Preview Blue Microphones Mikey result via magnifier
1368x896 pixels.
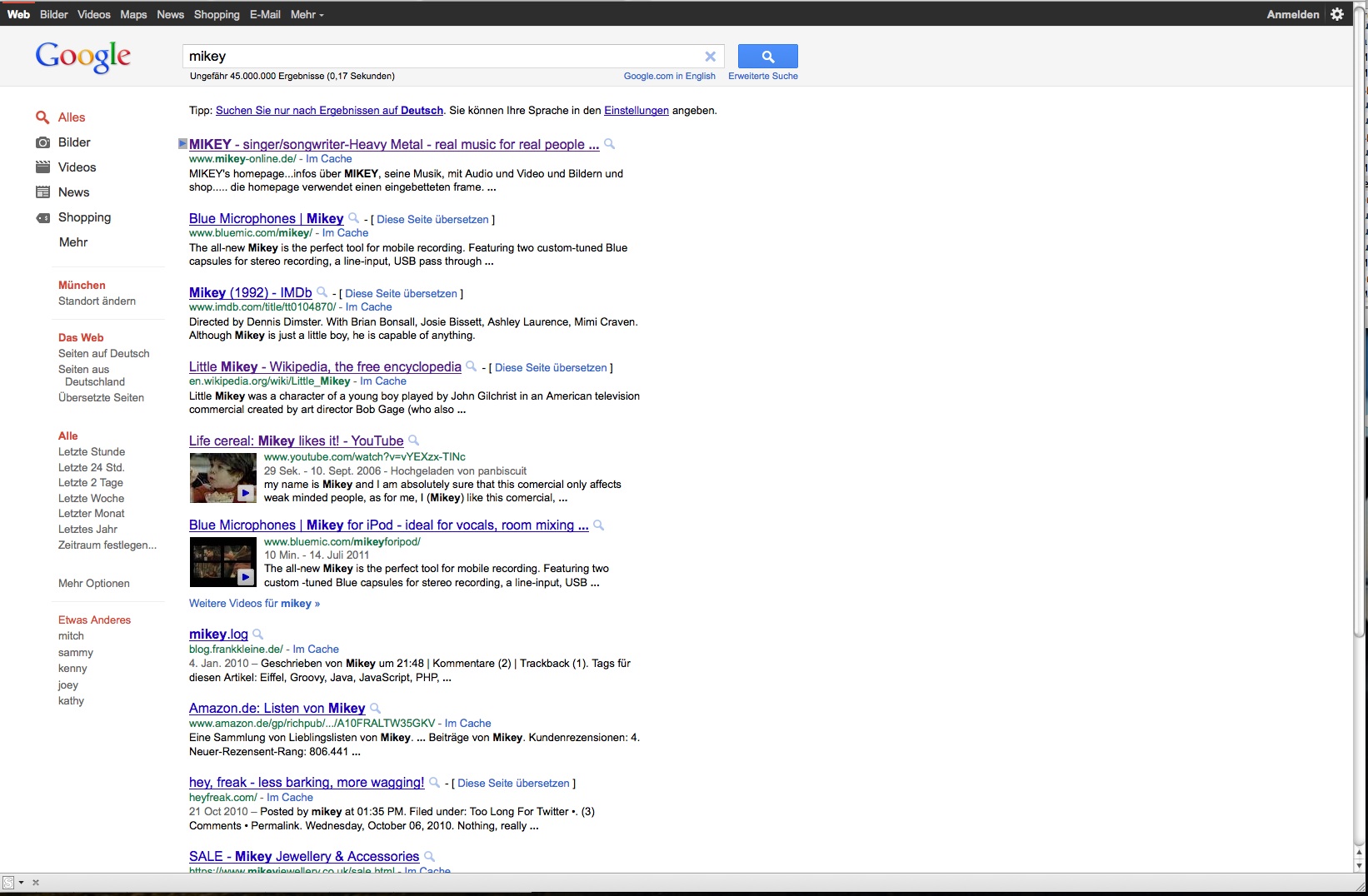353,218
